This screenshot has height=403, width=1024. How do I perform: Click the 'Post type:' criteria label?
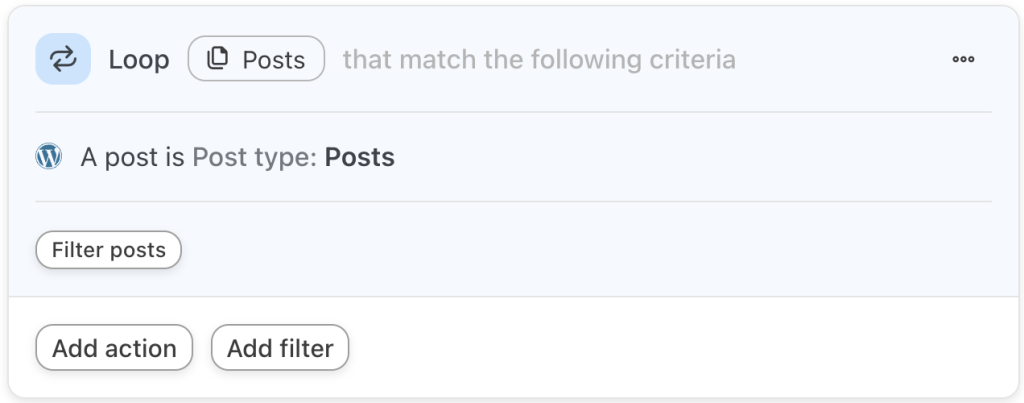255,157
